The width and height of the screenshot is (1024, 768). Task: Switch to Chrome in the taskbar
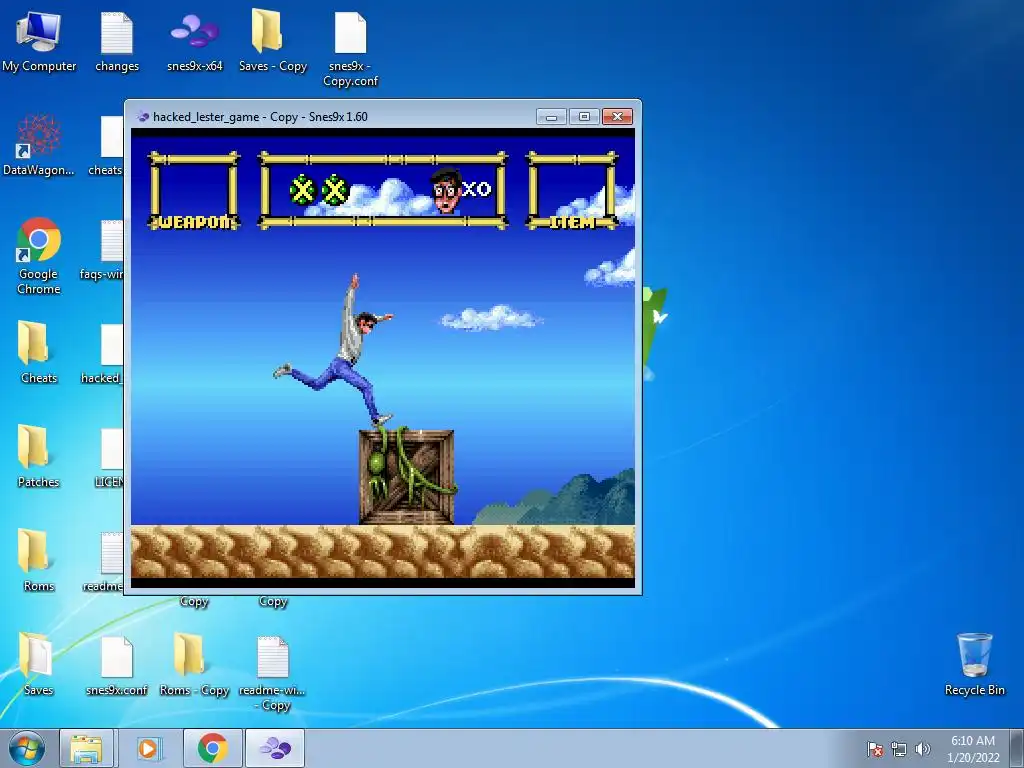click(x=213, y=748)
